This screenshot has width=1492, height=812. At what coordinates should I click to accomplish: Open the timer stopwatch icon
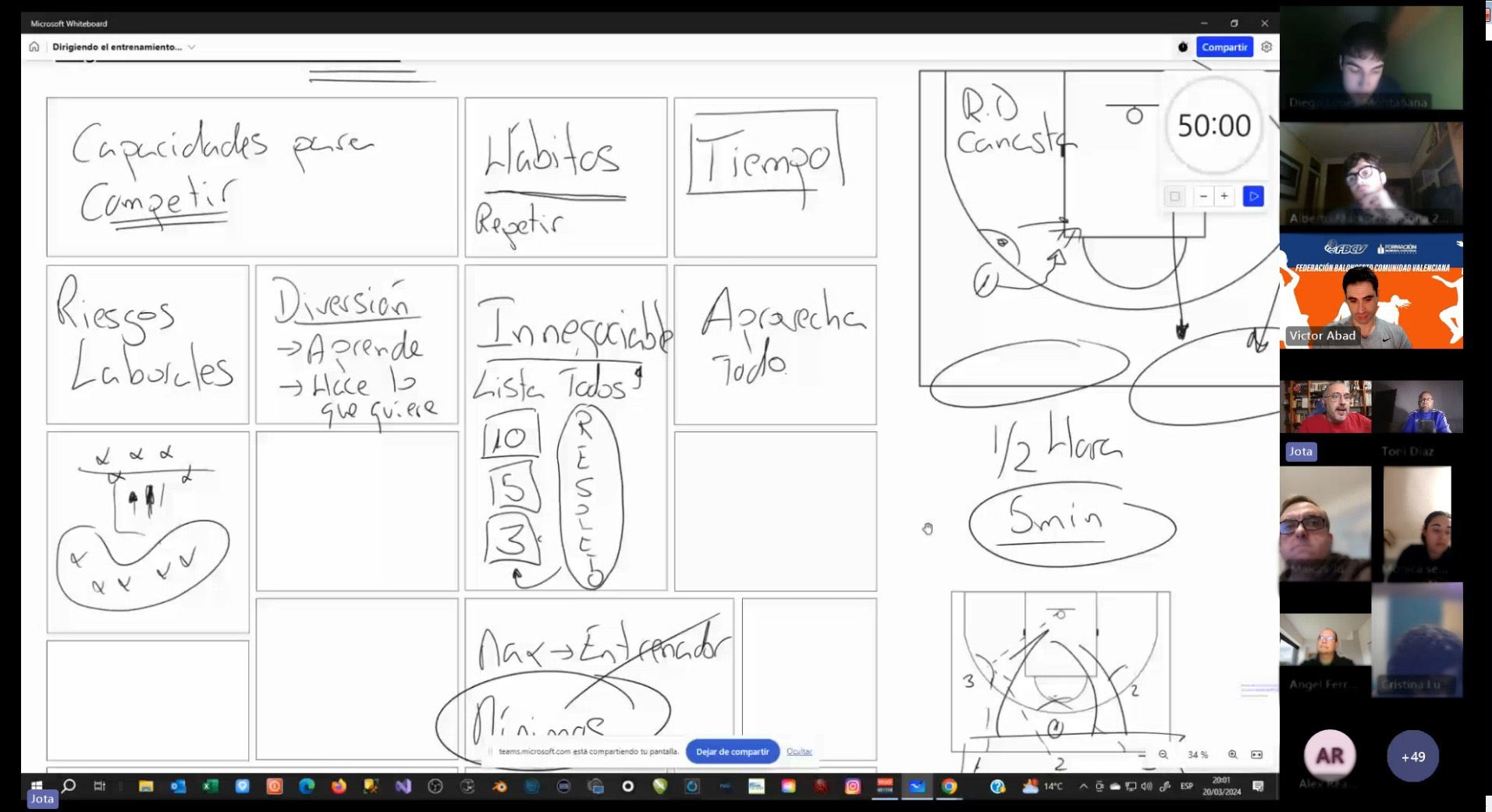(1183, 47)
